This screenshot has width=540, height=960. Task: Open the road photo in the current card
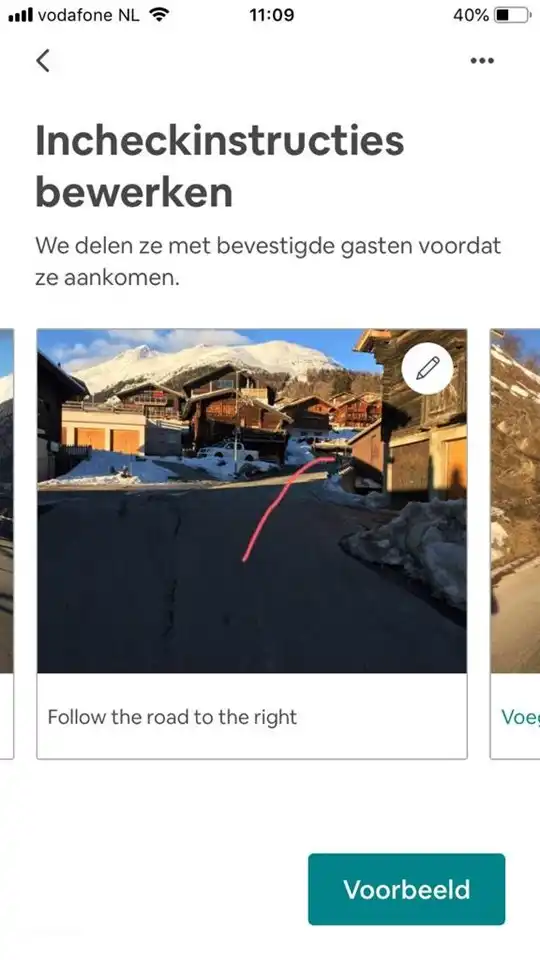[x=252, y=501]
